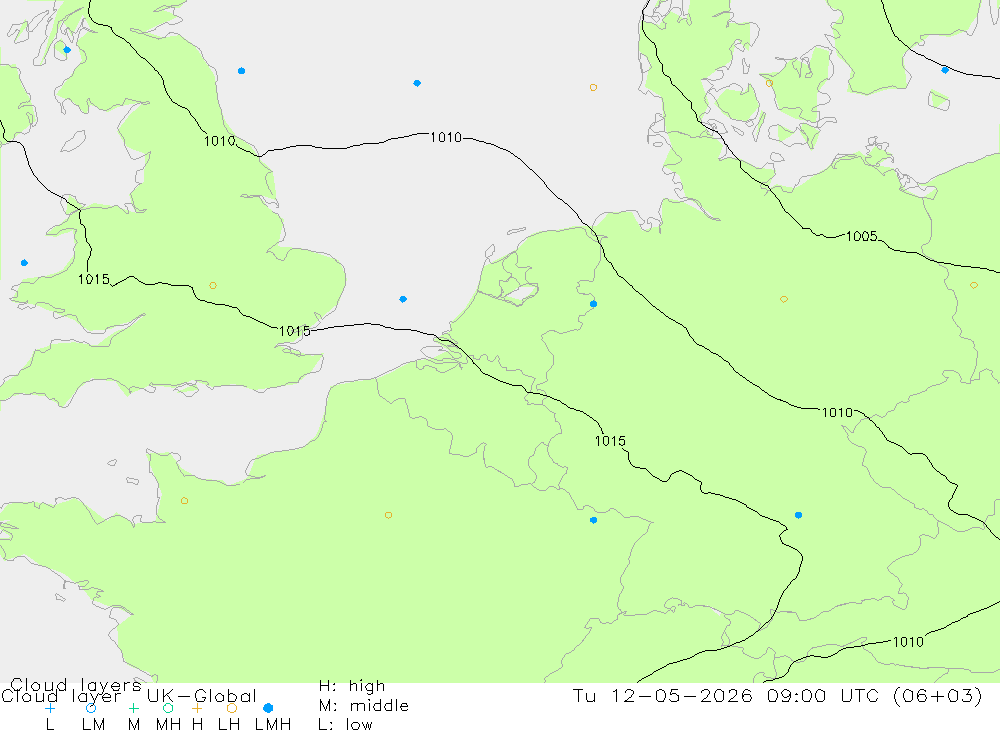This screenshot has height=733, width=1000.
Task: Select the LH marker over north-central France
Action: pos(388,515)
